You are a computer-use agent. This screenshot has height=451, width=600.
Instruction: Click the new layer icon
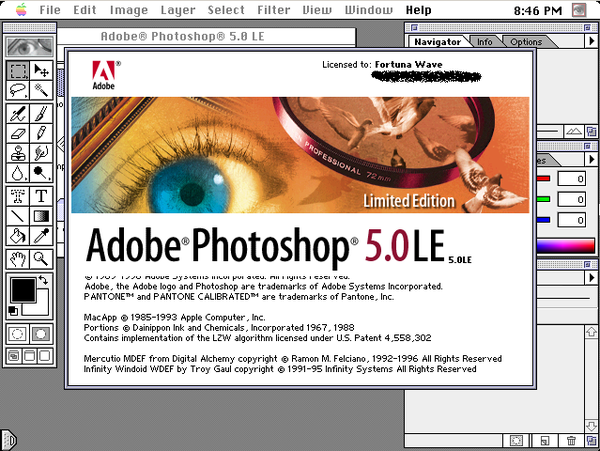point(544,441)
